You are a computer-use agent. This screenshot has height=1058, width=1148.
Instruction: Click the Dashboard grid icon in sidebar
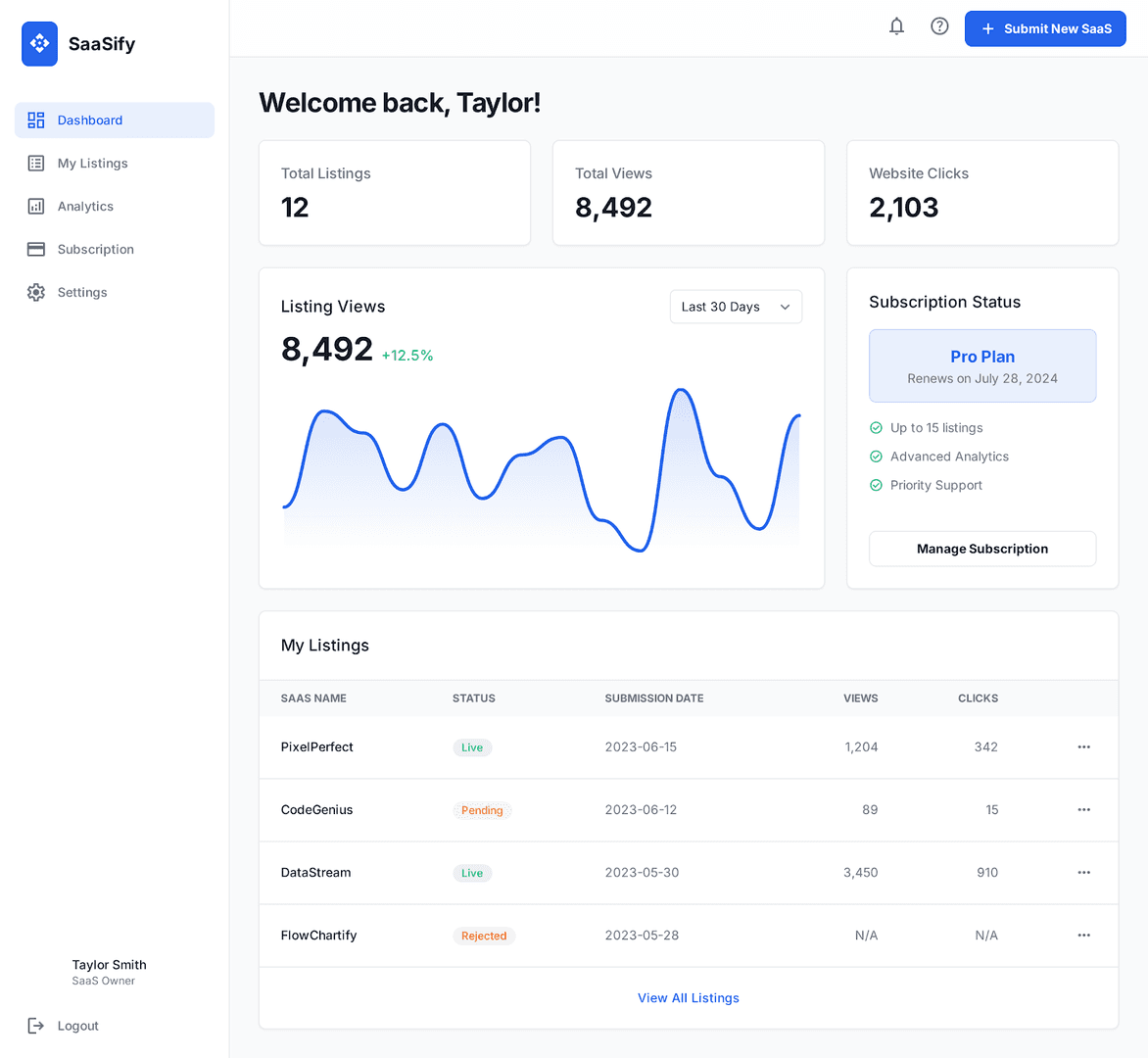pyautogui.click(x=36, y=120)
